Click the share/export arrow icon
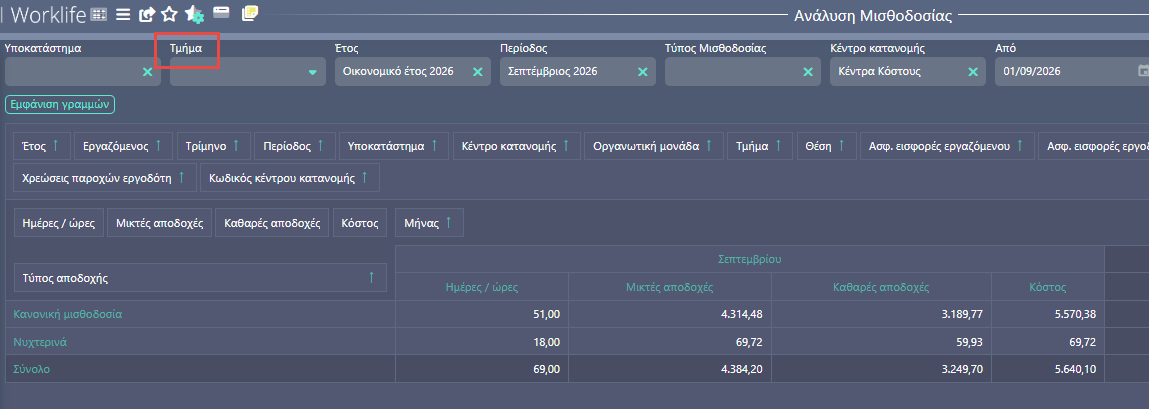The width and height of the screenshot is (1149, 409). pos(147,13)
